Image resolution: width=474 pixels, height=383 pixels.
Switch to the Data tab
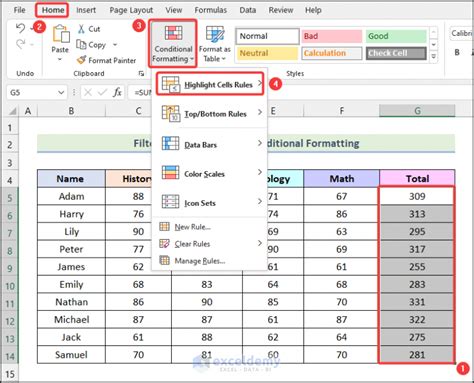(x=248, y=10)
